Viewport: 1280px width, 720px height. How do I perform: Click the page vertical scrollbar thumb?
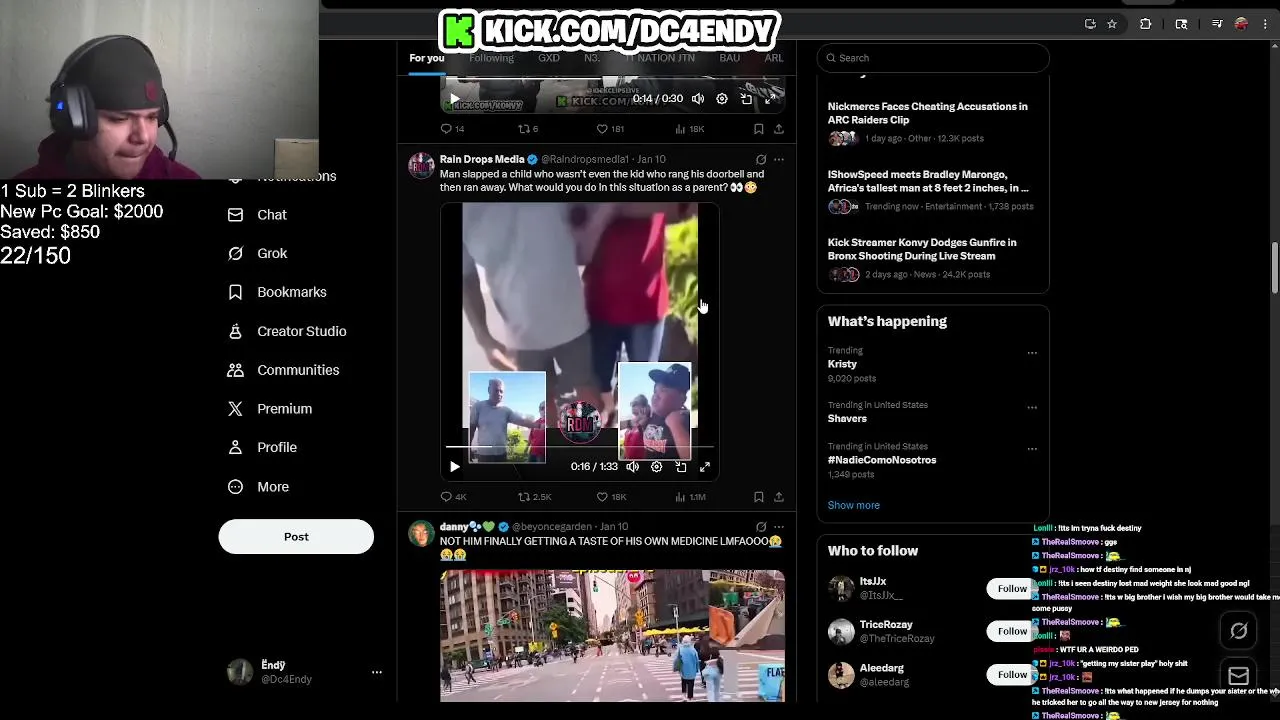coord(1274,268)
